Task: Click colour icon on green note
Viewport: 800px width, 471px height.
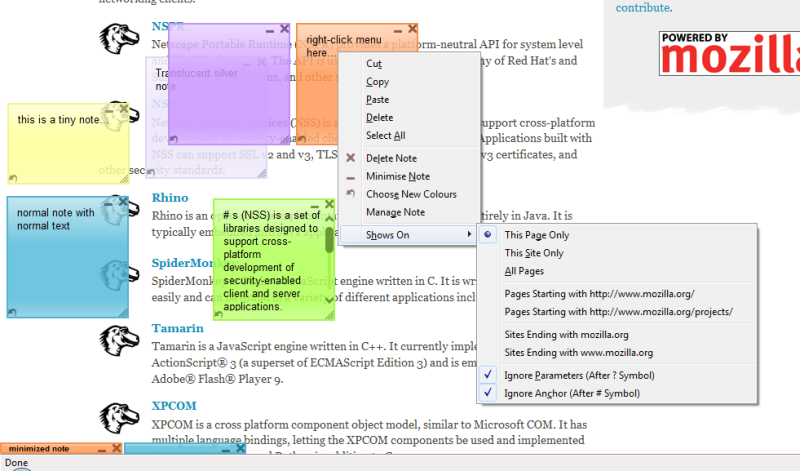Action: click(x=219, y=314)
